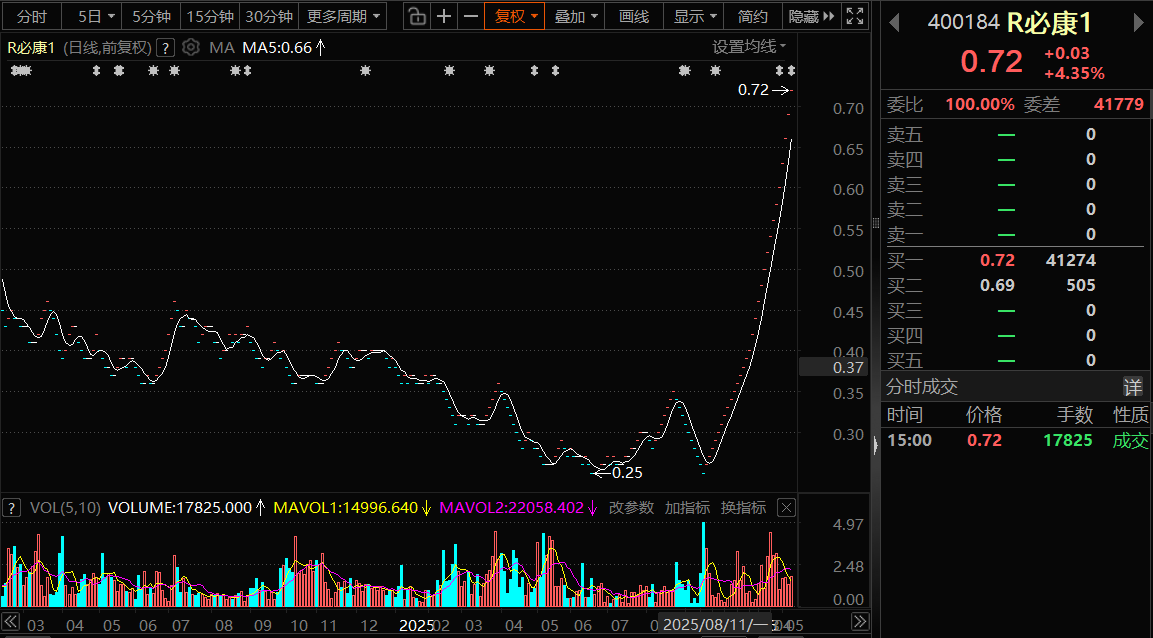Select the 30分钟 period
The height and width of the screenshot is (638, 1153).
pos(268,16)
